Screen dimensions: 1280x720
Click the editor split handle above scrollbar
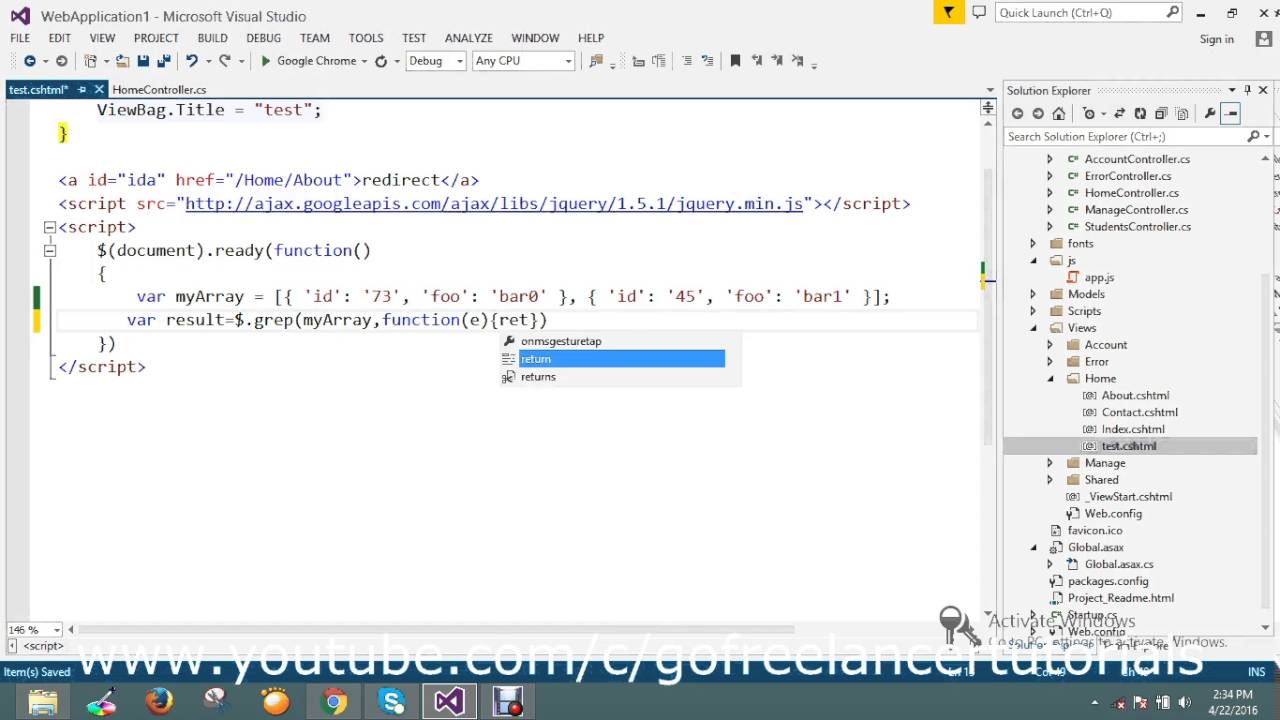(988, 107)
